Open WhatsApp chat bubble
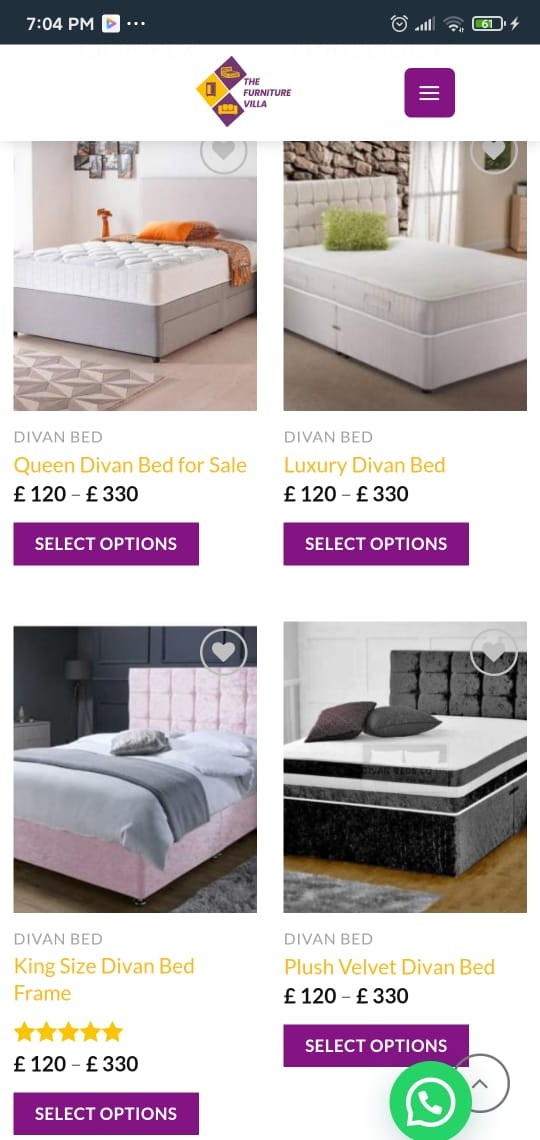 point(430,1101)
